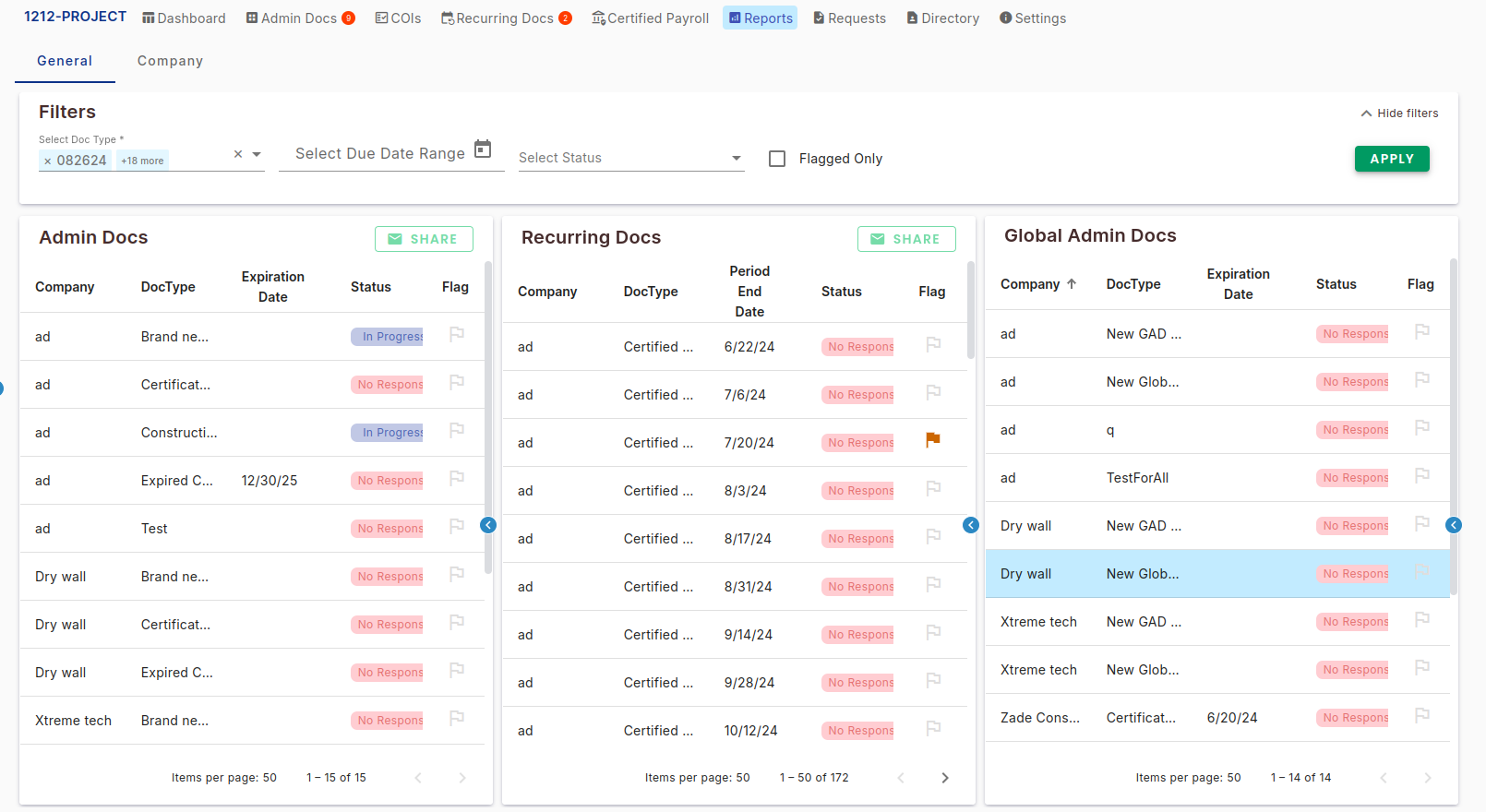
Task: Go to next page of Recurring Docs
Action: (944, 778)
